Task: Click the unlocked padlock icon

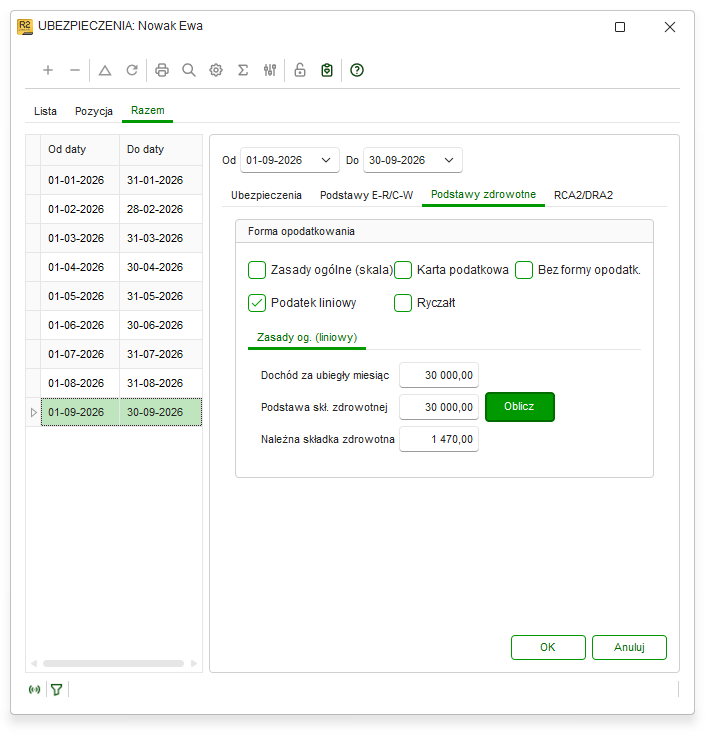Action: click(300, 70)
